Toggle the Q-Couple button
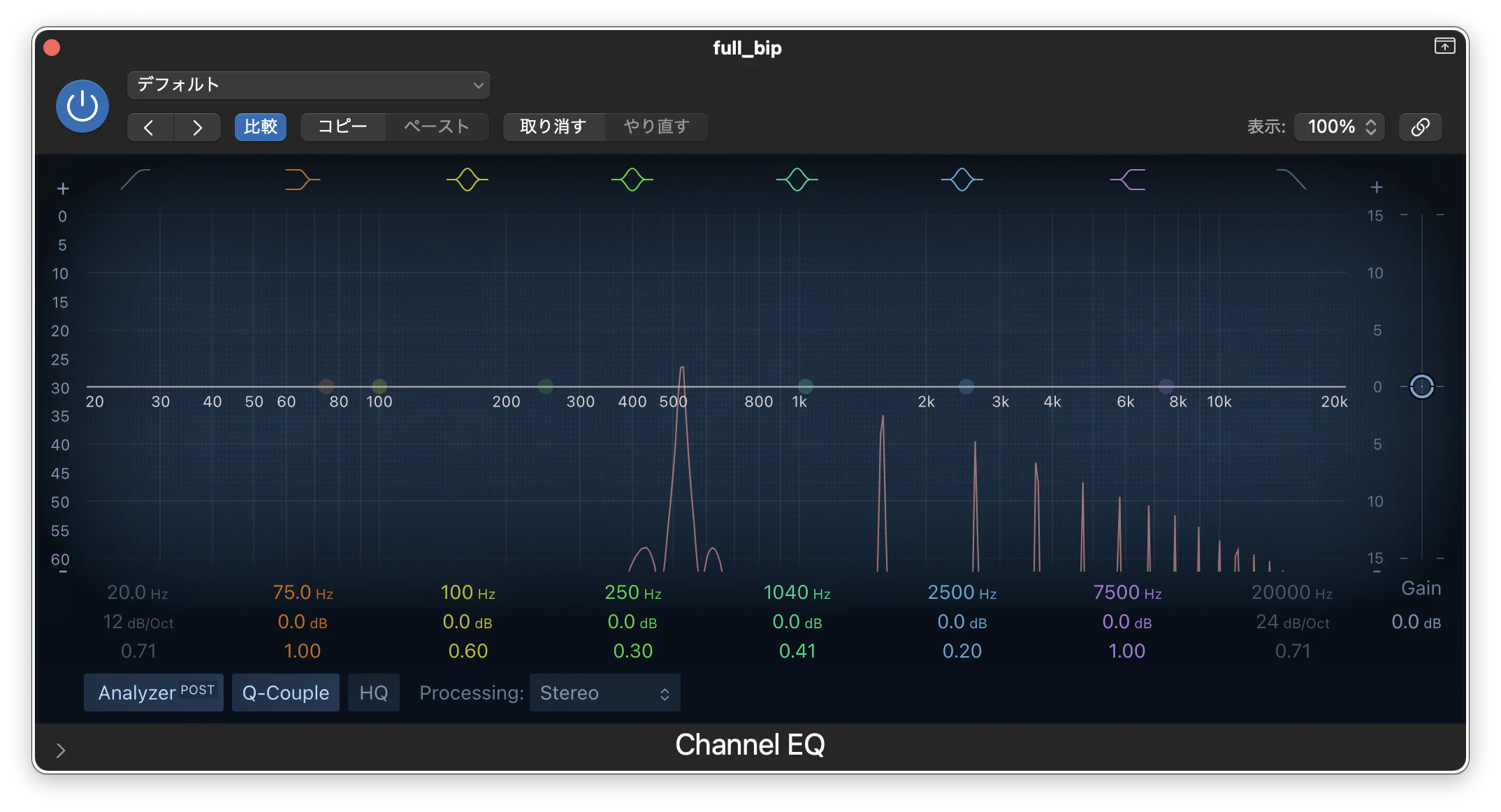Image resolution: width=1501 pixels, height=812 pixels. [286, 693]
